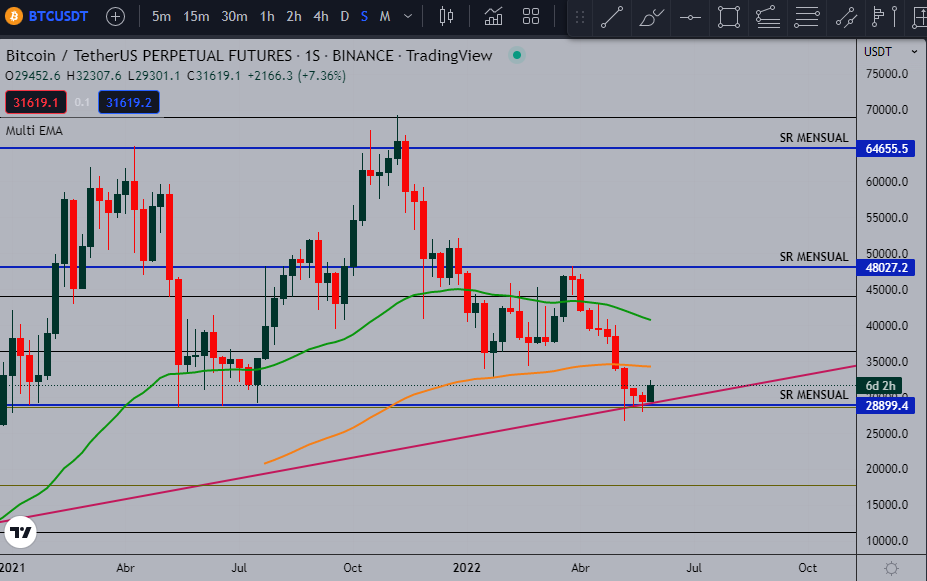Select the regression trend tool
This screenshot has width=927, height=581.
(x=767, y=18)
